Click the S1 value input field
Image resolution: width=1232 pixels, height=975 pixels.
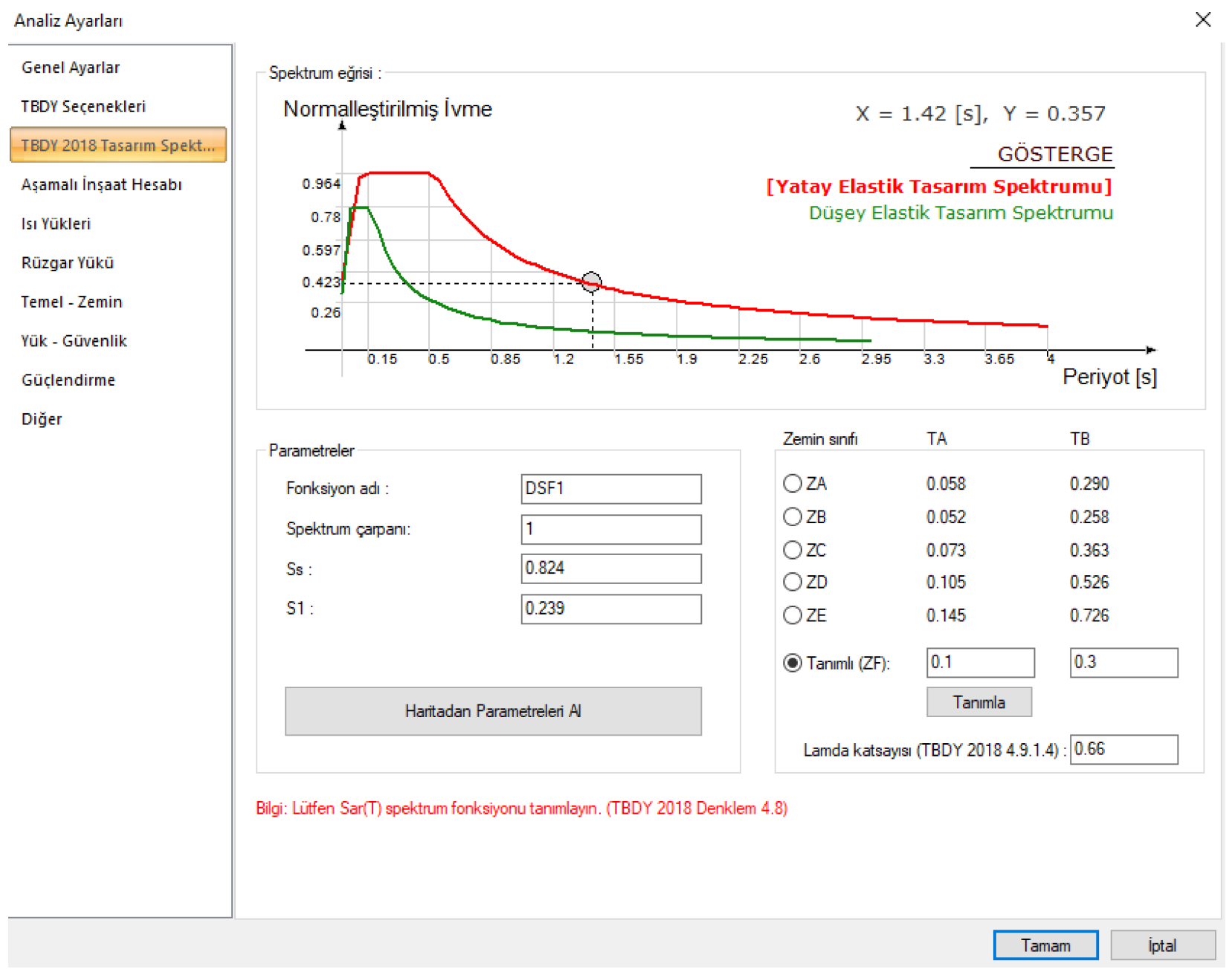pyautogui.click(x=611, y=609)
